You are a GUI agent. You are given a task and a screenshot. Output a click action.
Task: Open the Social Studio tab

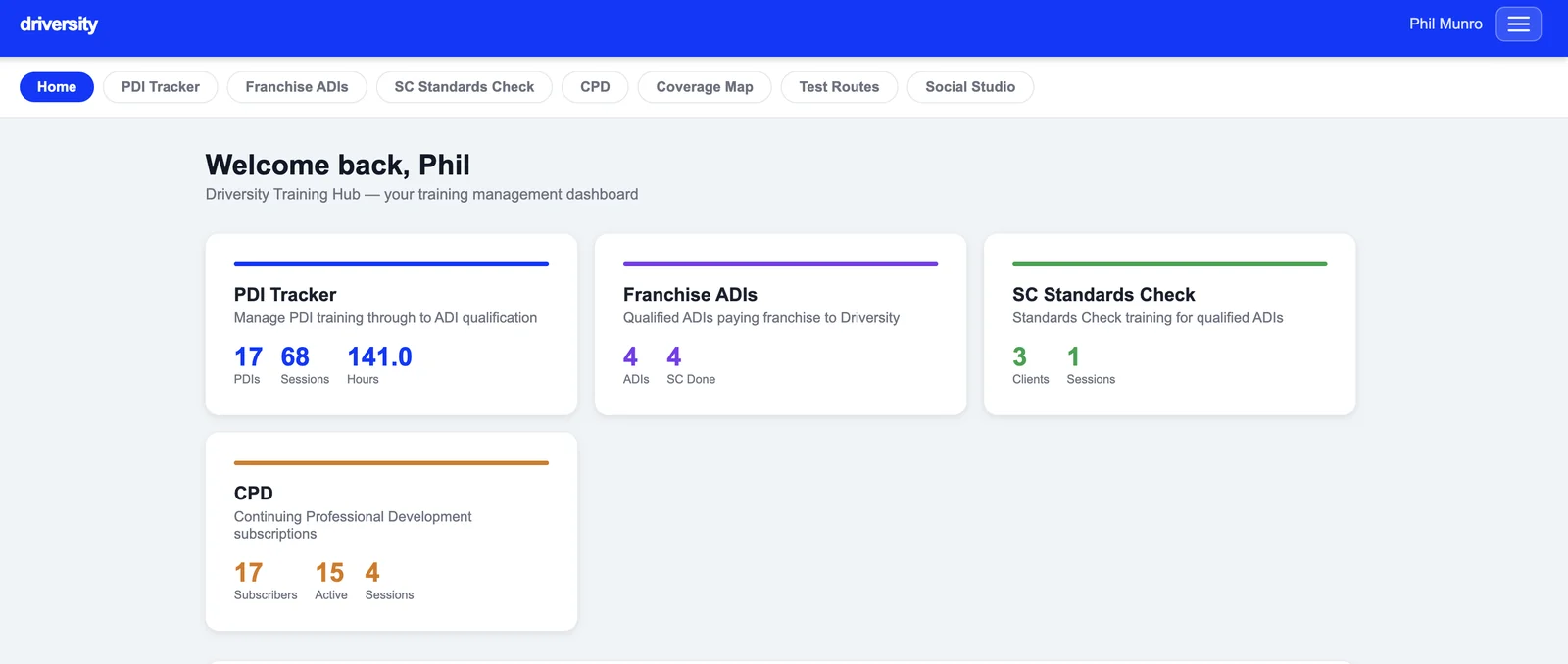(x=970, y=87)
